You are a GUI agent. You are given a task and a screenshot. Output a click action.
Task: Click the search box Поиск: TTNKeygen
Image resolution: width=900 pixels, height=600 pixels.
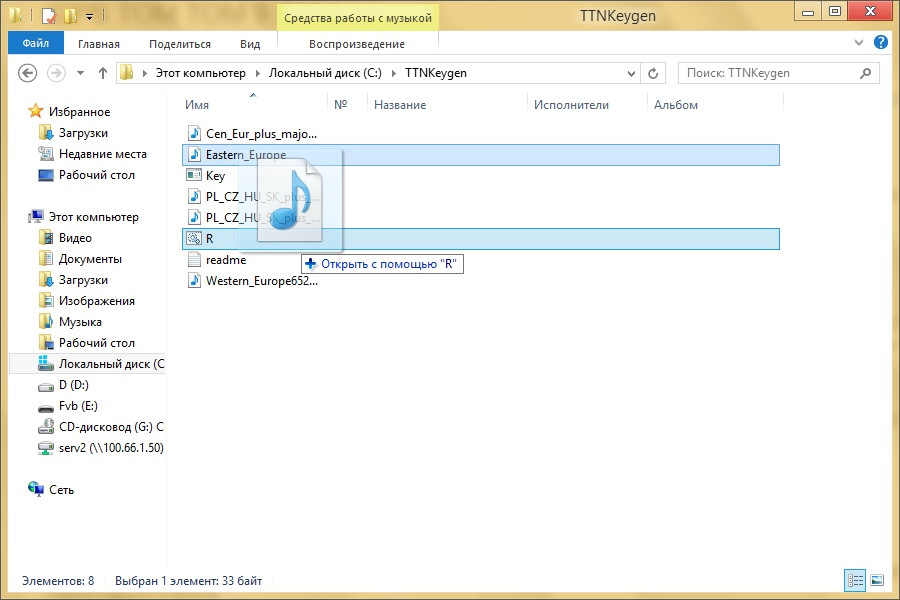click(778, 73)
